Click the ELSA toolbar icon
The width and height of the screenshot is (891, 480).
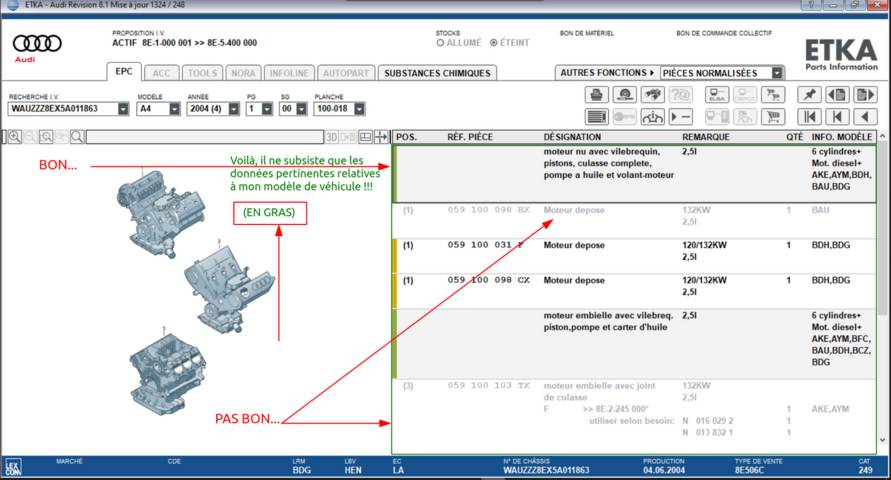(717, 95)
